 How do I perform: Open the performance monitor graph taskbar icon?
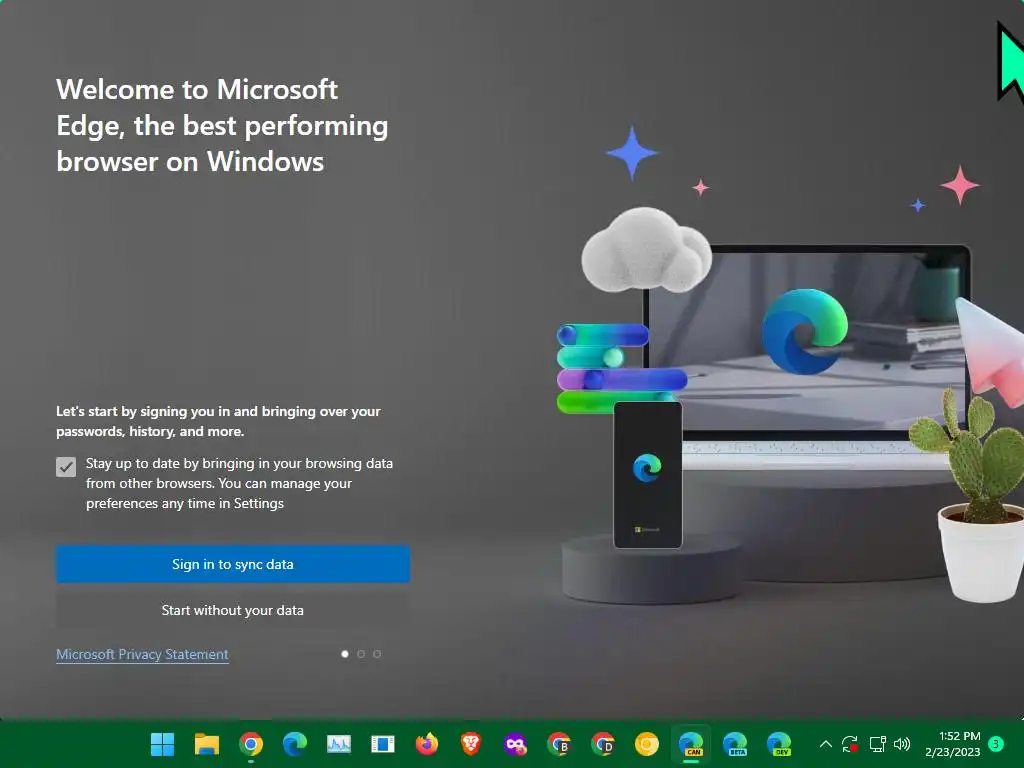pos(339,744)
